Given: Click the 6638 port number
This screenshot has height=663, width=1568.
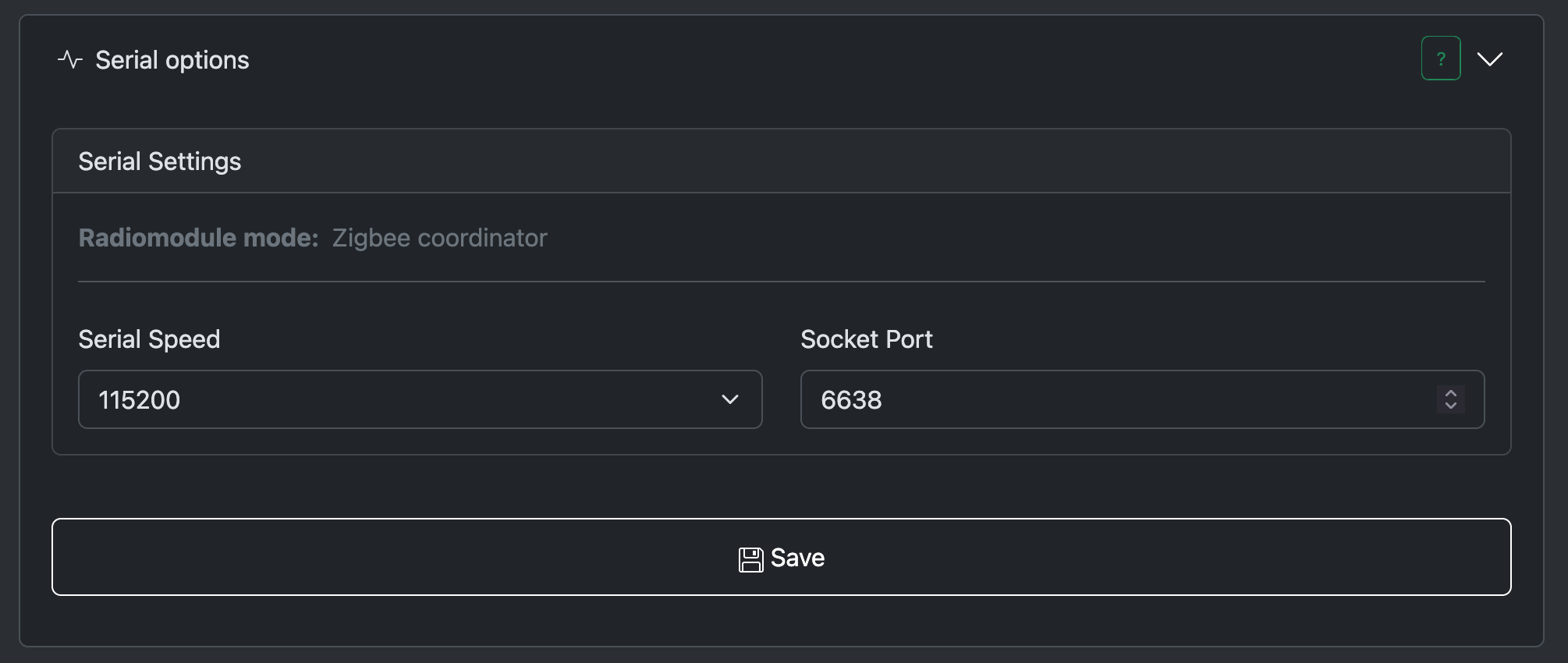Looking at the screenshot, I should tap(851, 400).
